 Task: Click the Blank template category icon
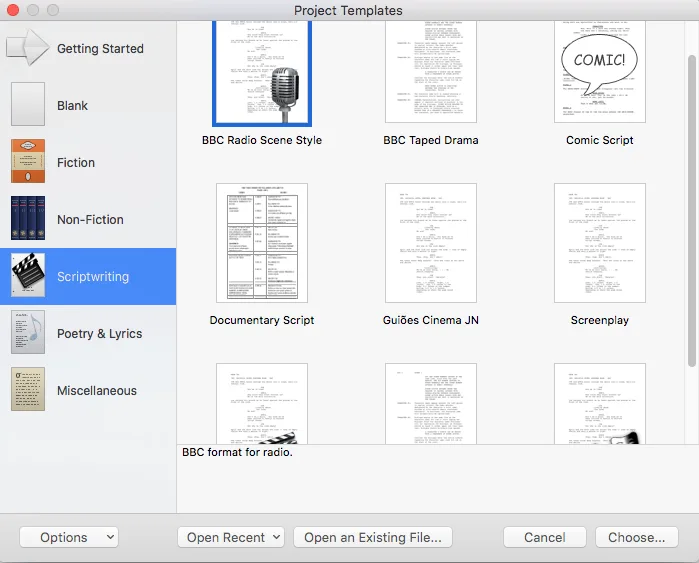coord(28,104)
